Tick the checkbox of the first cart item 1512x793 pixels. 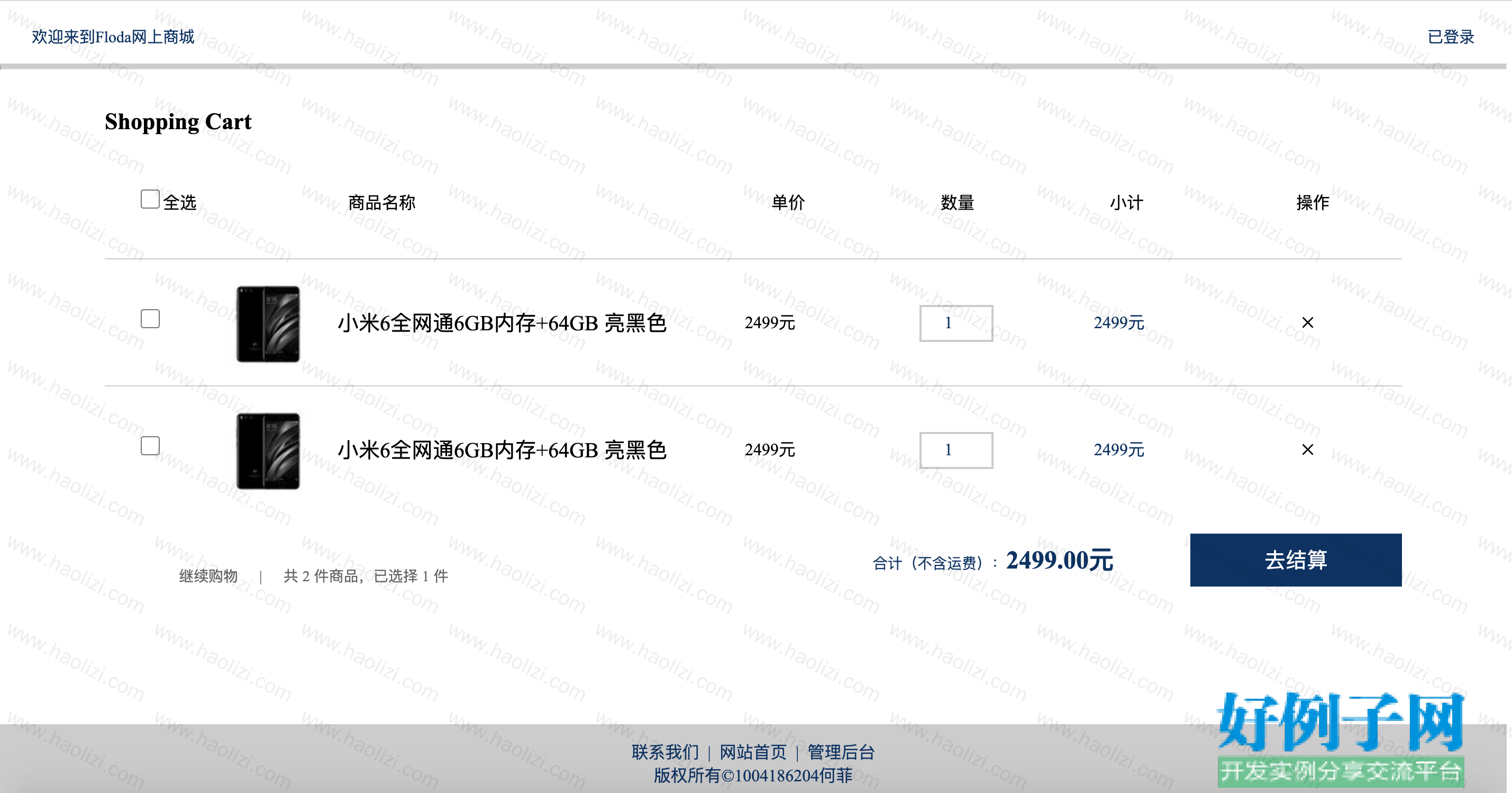[150, 319]
